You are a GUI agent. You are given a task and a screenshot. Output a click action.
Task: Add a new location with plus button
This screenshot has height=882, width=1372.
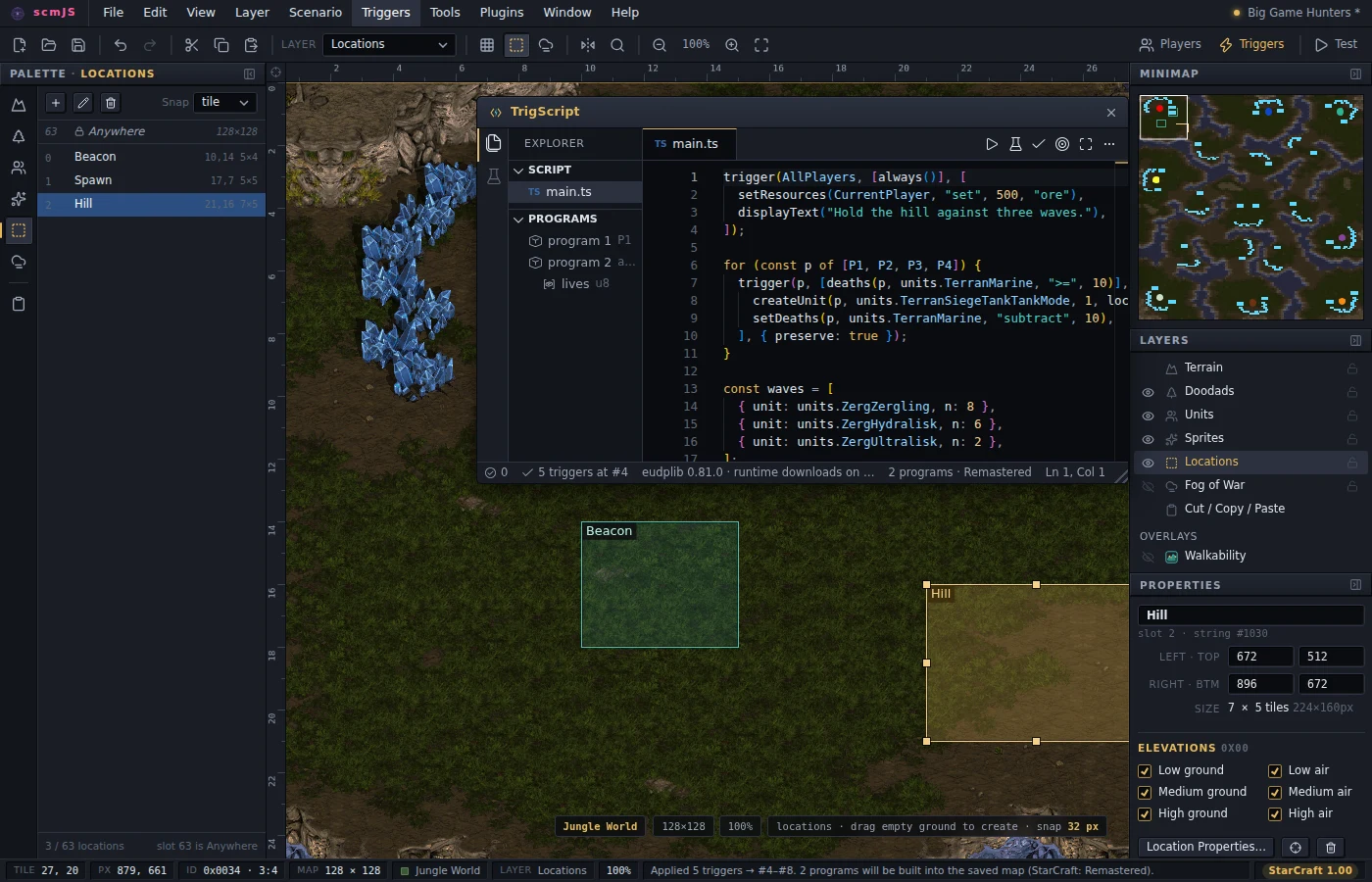click(x=56, y=103)
